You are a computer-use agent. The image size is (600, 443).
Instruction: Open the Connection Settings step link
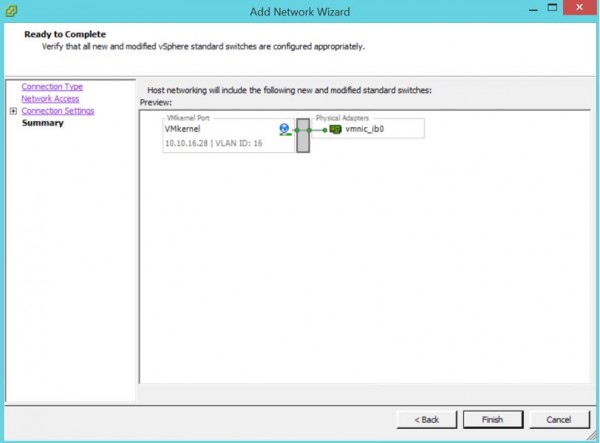click(58, 111)
